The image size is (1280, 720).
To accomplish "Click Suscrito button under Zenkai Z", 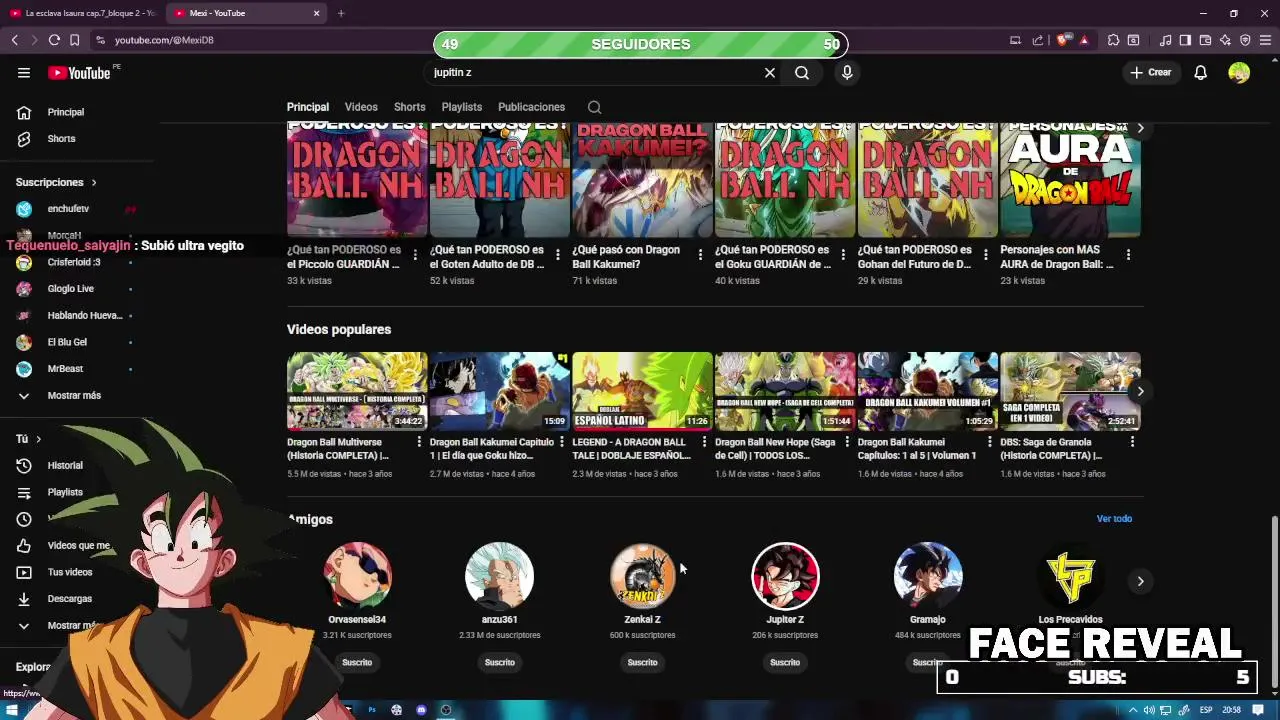I will (x=642, y=662).
